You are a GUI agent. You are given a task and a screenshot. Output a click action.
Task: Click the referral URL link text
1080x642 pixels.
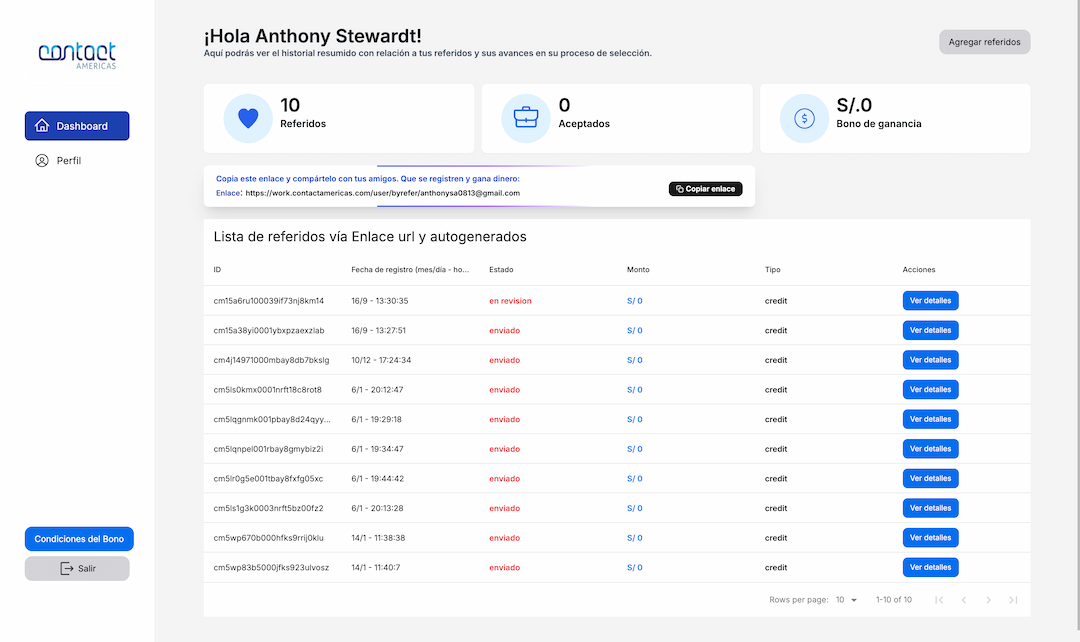(382, 193)
